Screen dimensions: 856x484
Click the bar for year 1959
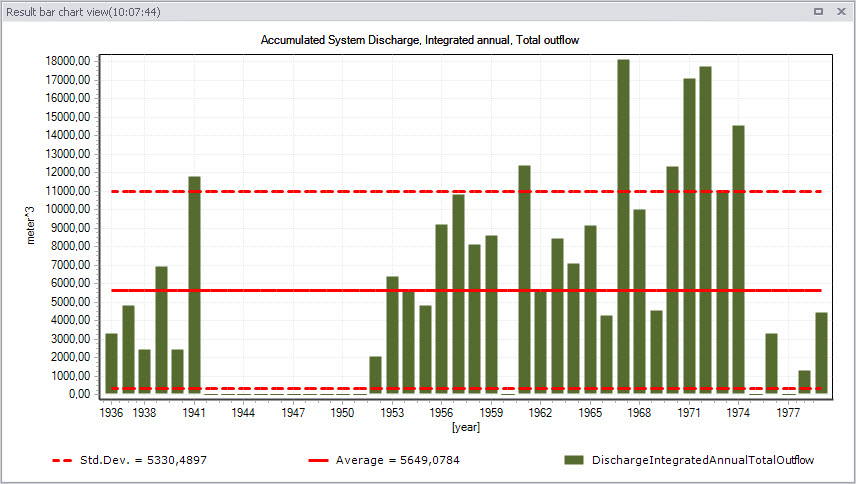pyautogui.click(x=491, y=314)
